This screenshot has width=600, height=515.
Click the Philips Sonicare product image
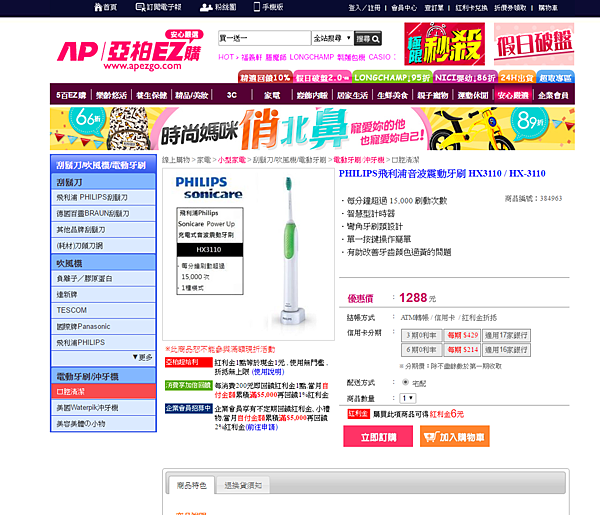[x=248, y=254]
